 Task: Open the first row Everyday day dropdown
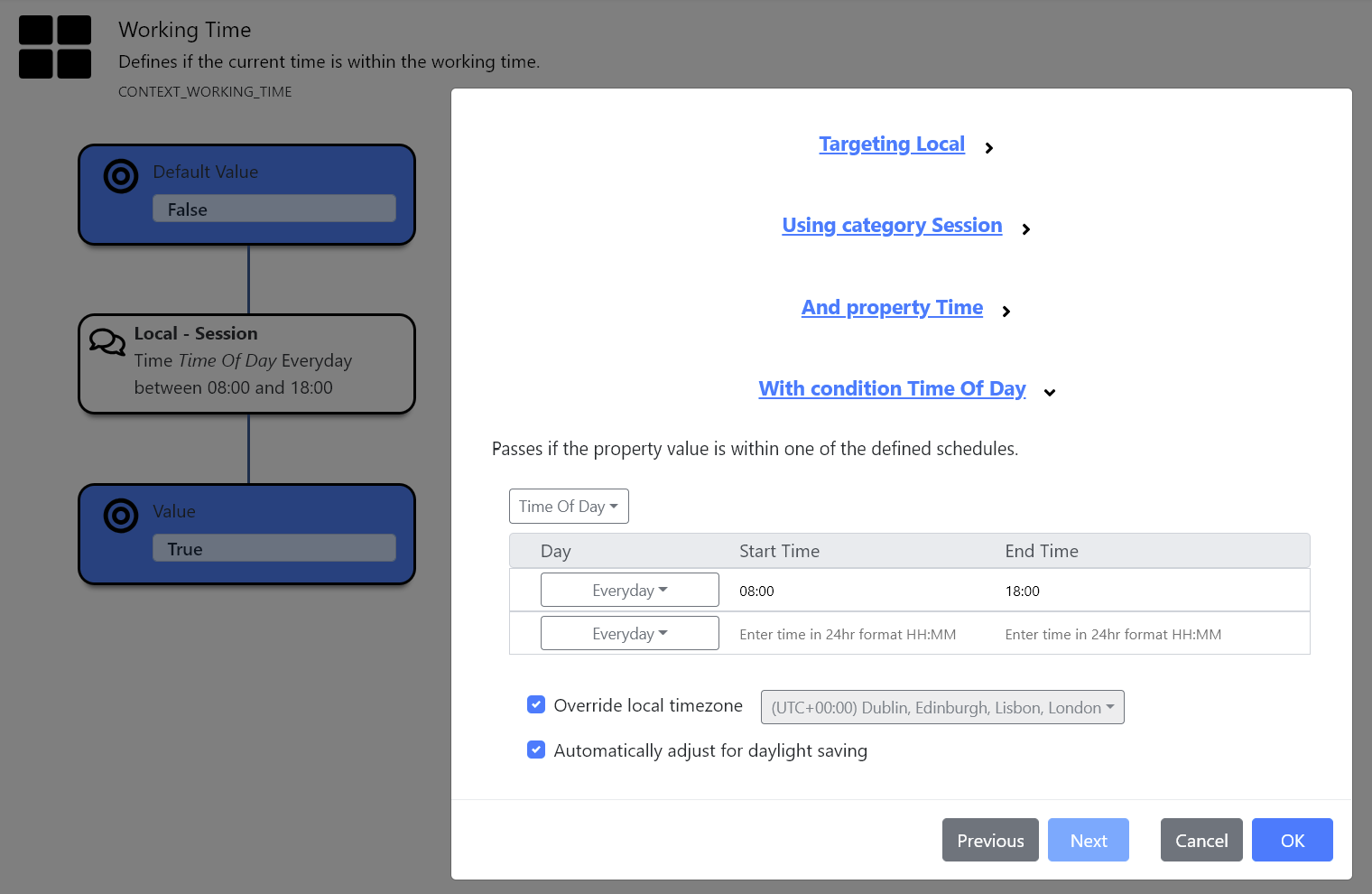point(629,589)
